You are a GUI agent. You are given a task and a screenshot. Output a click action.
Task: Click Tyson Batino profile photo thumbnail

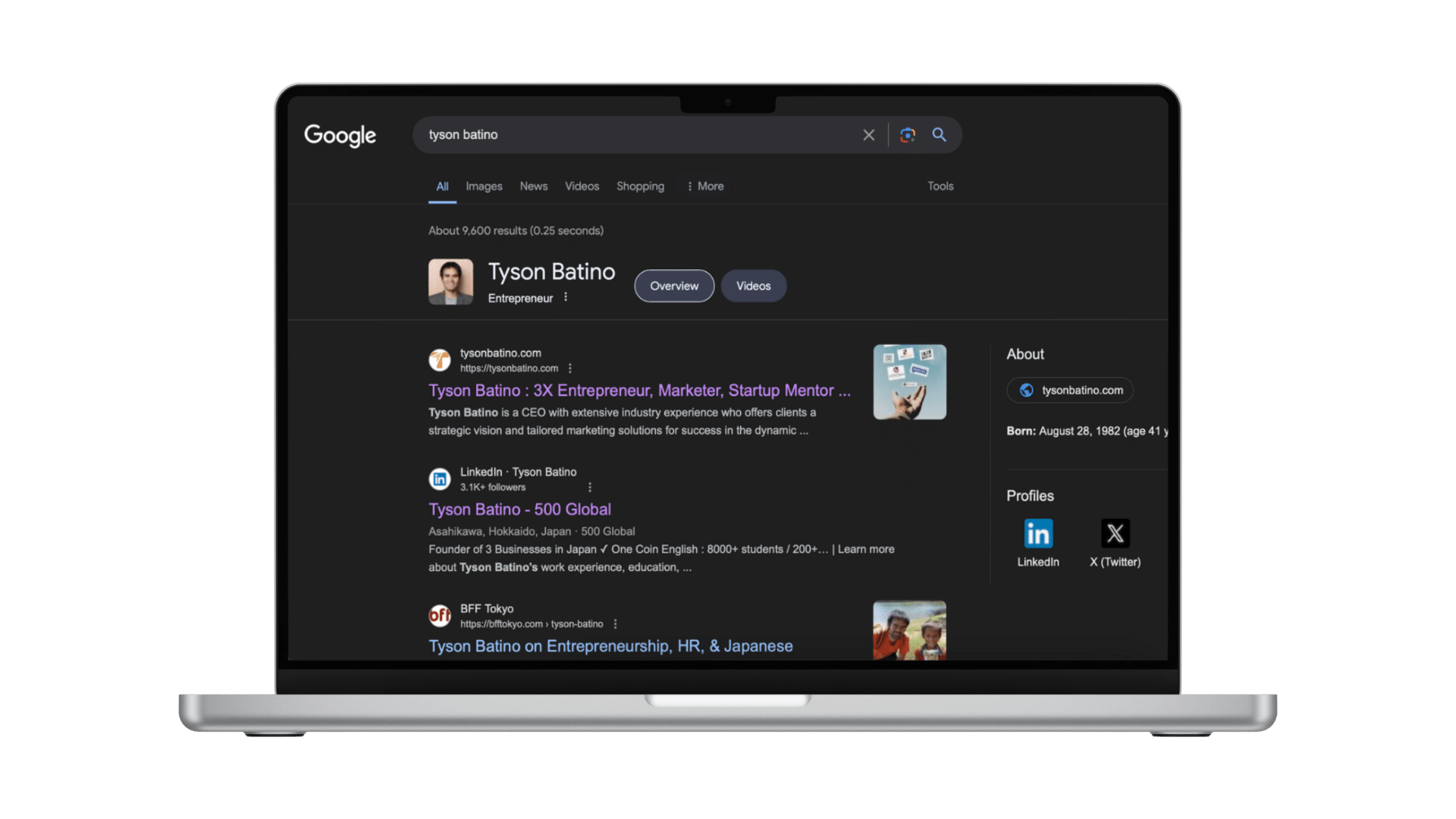450,282
